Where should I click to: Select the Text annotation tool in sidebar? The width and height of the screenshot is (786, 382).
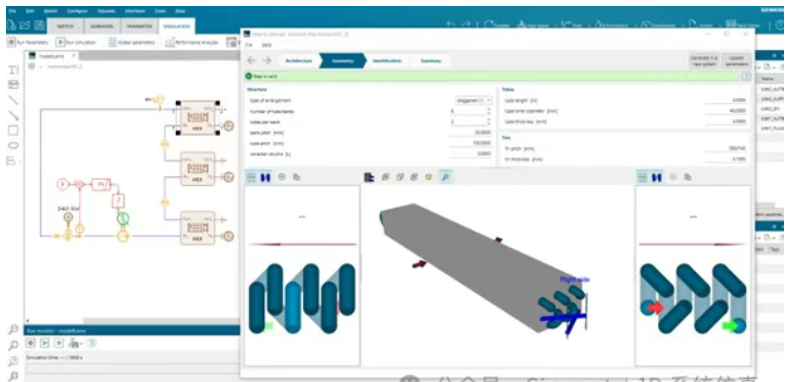click(14, 70)
